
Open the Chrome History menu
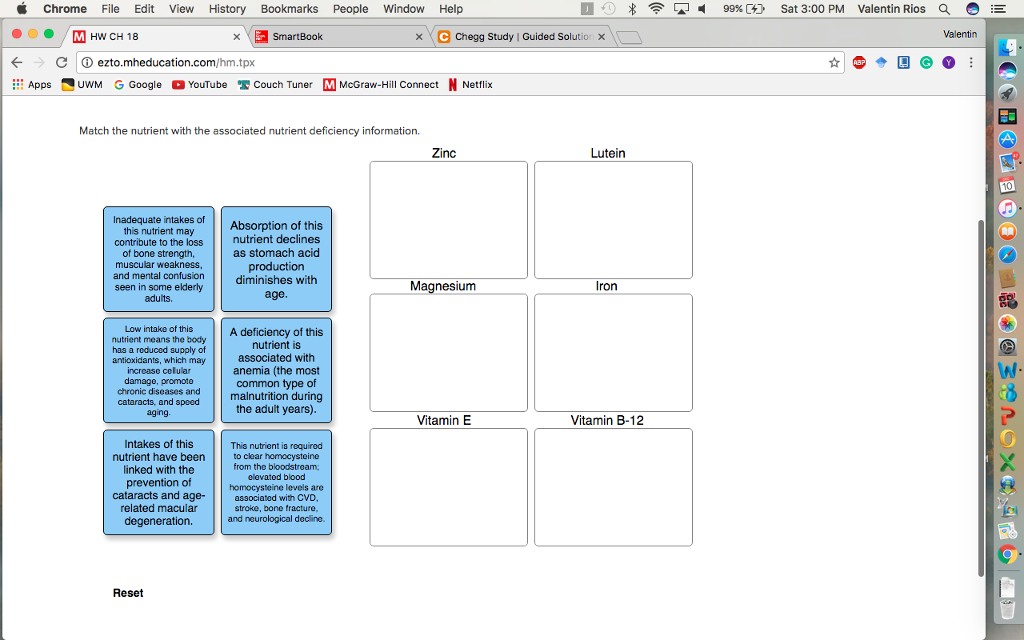pos(227,8)
